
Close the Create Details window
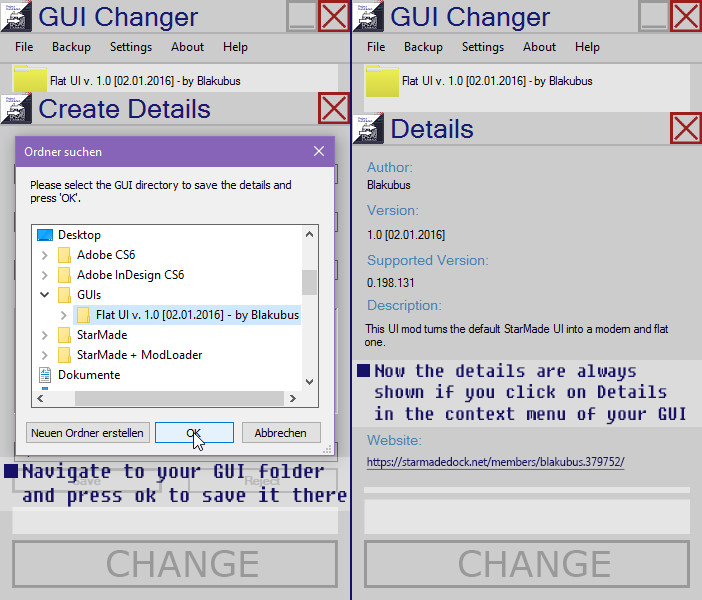click(x=334, y=108)
